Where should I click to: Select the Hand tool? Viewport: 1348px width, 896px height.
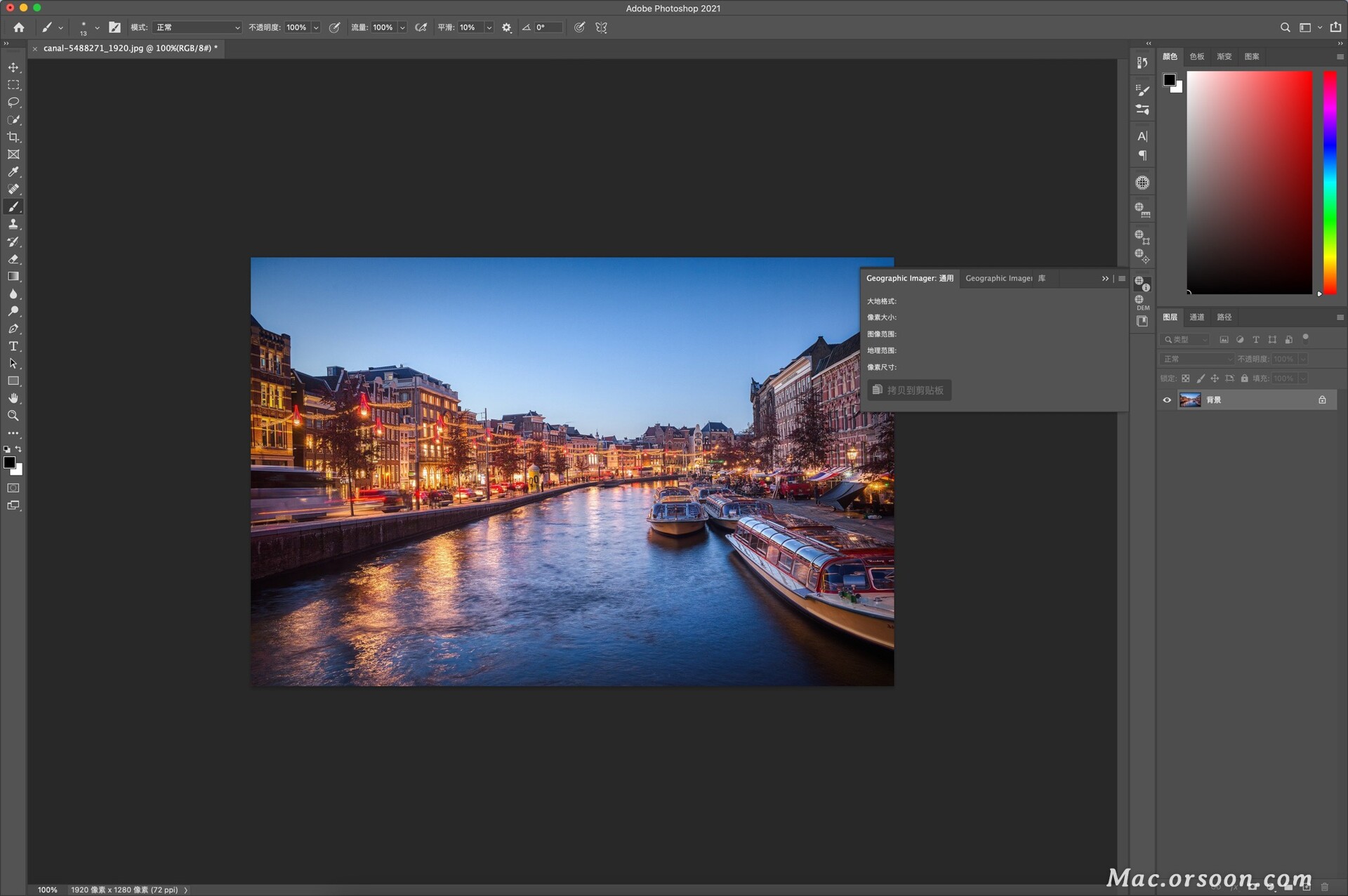(x=13, y=398)
